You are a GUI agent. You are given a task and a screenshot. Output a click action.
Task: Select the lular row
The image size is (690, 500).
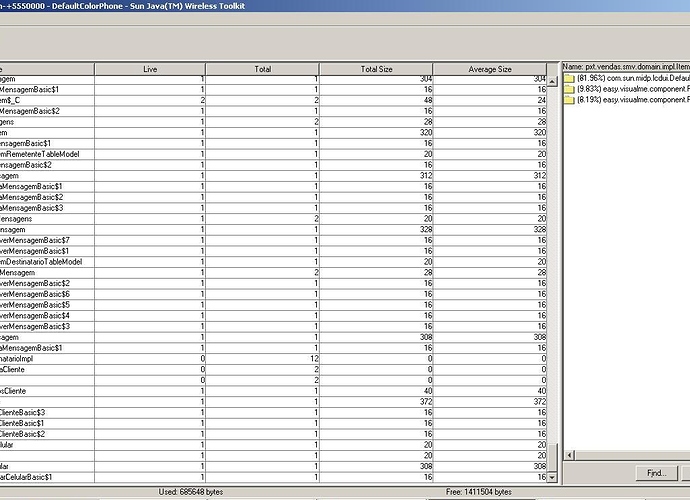pos(273,445)
